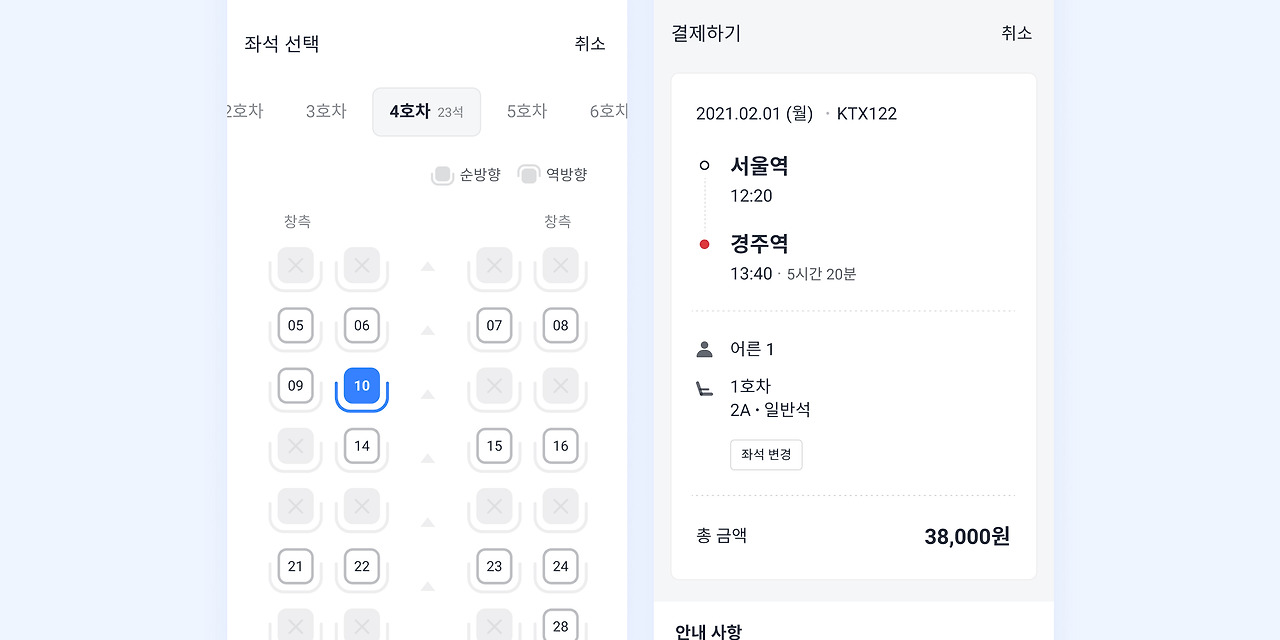This screenshot has width=1280, height=640.
Task: Switch to the 3호차 car tab
Action: (326, 111)
